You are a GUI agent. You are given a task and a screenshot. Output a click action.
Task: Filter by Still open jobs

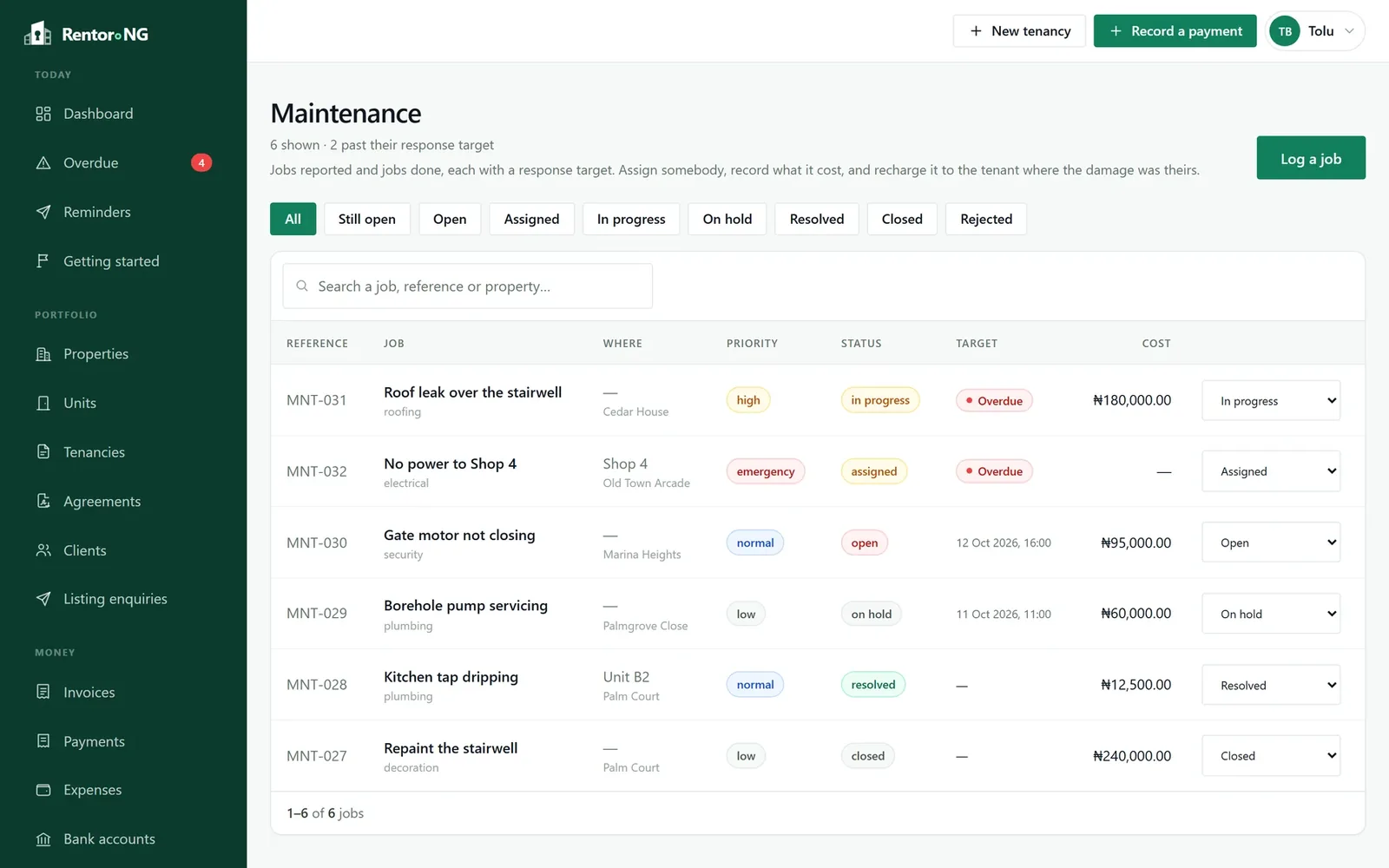pos(367,219)
